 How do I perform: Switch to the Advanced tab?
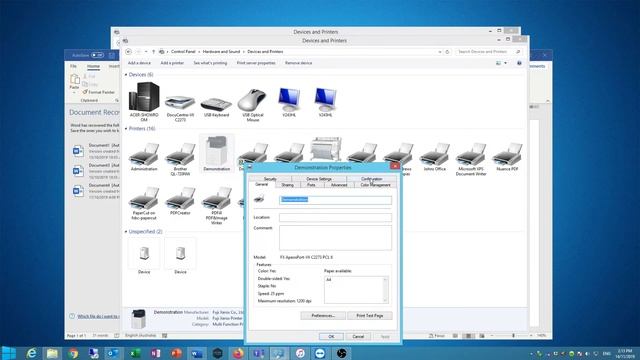339,185
